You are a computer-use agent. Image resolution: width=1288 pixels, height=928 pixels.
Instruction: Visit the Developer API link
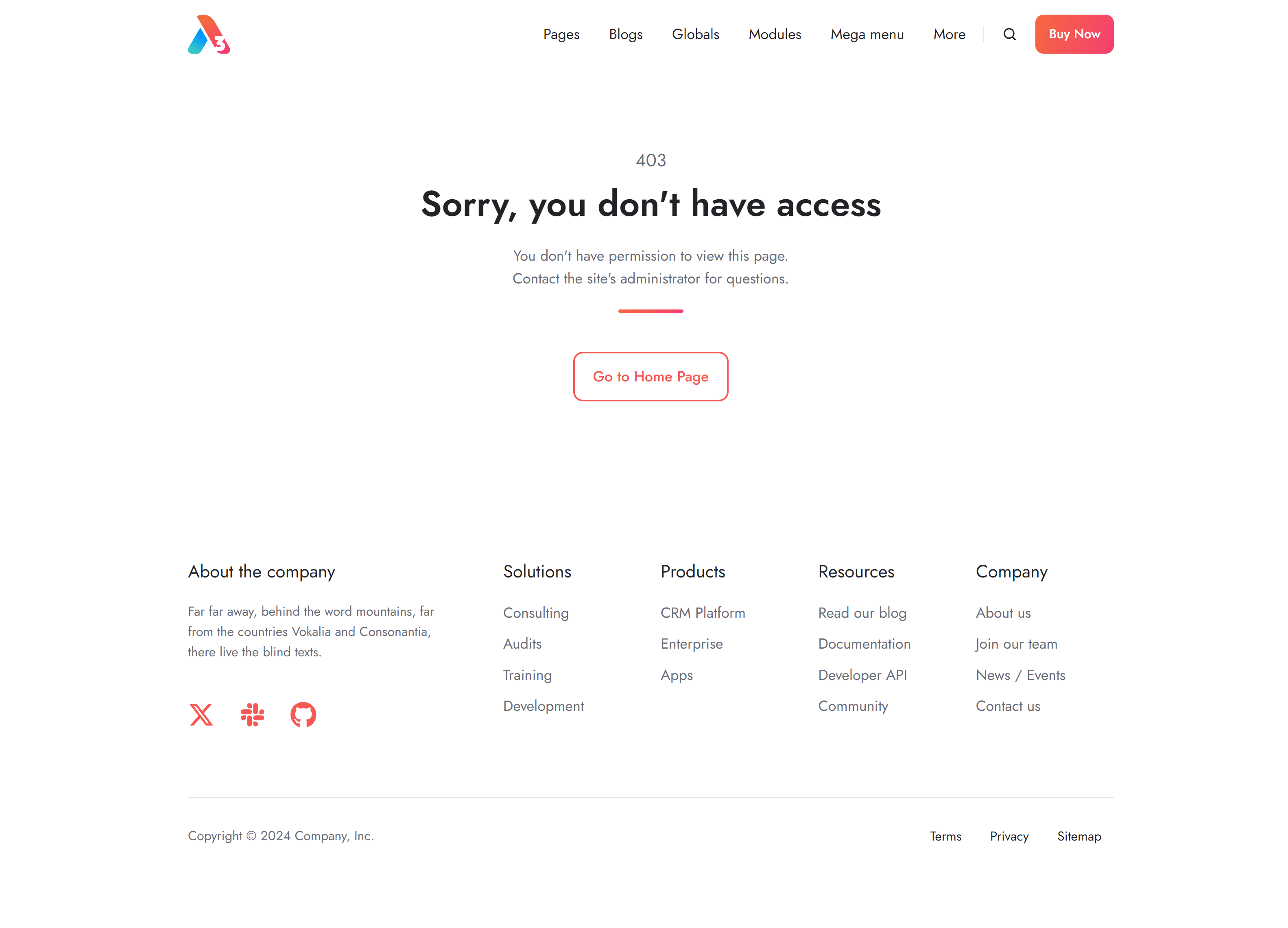tap(862, 675)
